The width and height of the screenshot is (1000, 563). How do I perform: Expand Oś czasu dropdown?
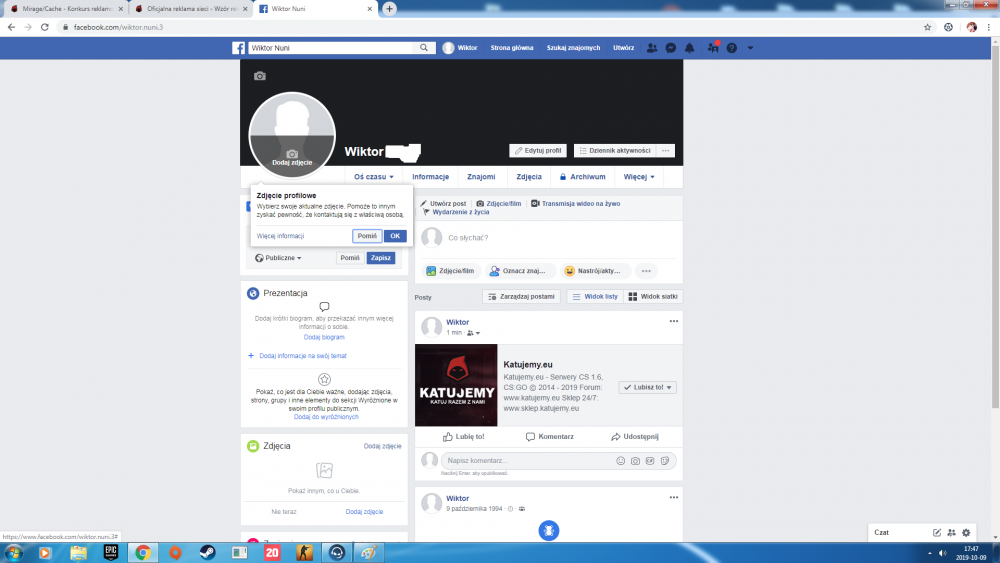(374, 177)
